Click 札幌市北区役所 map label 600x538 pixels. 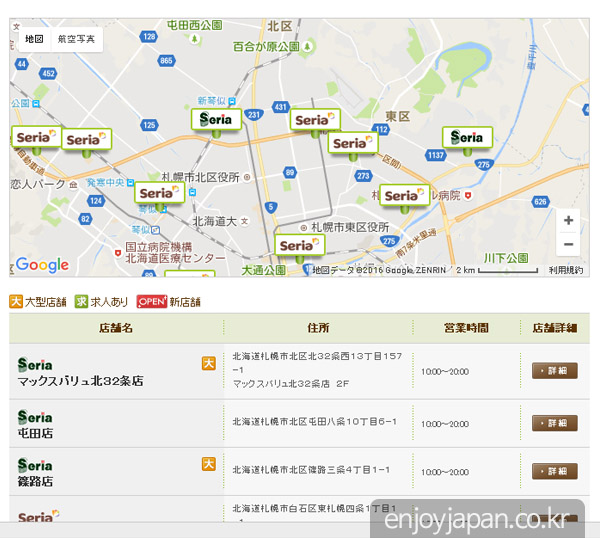pyautogui.click(x=201, y=177)
